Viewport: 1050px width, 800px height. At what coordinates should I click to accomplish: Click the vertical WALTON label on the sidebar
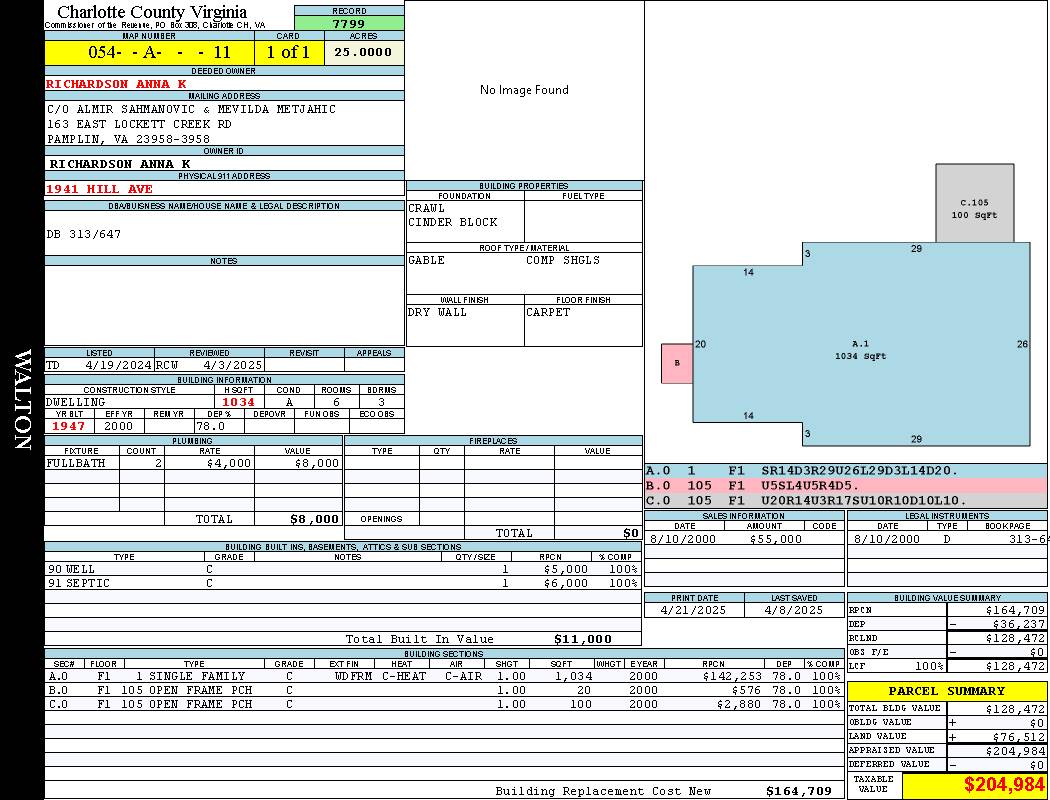(x=22, y=400)
